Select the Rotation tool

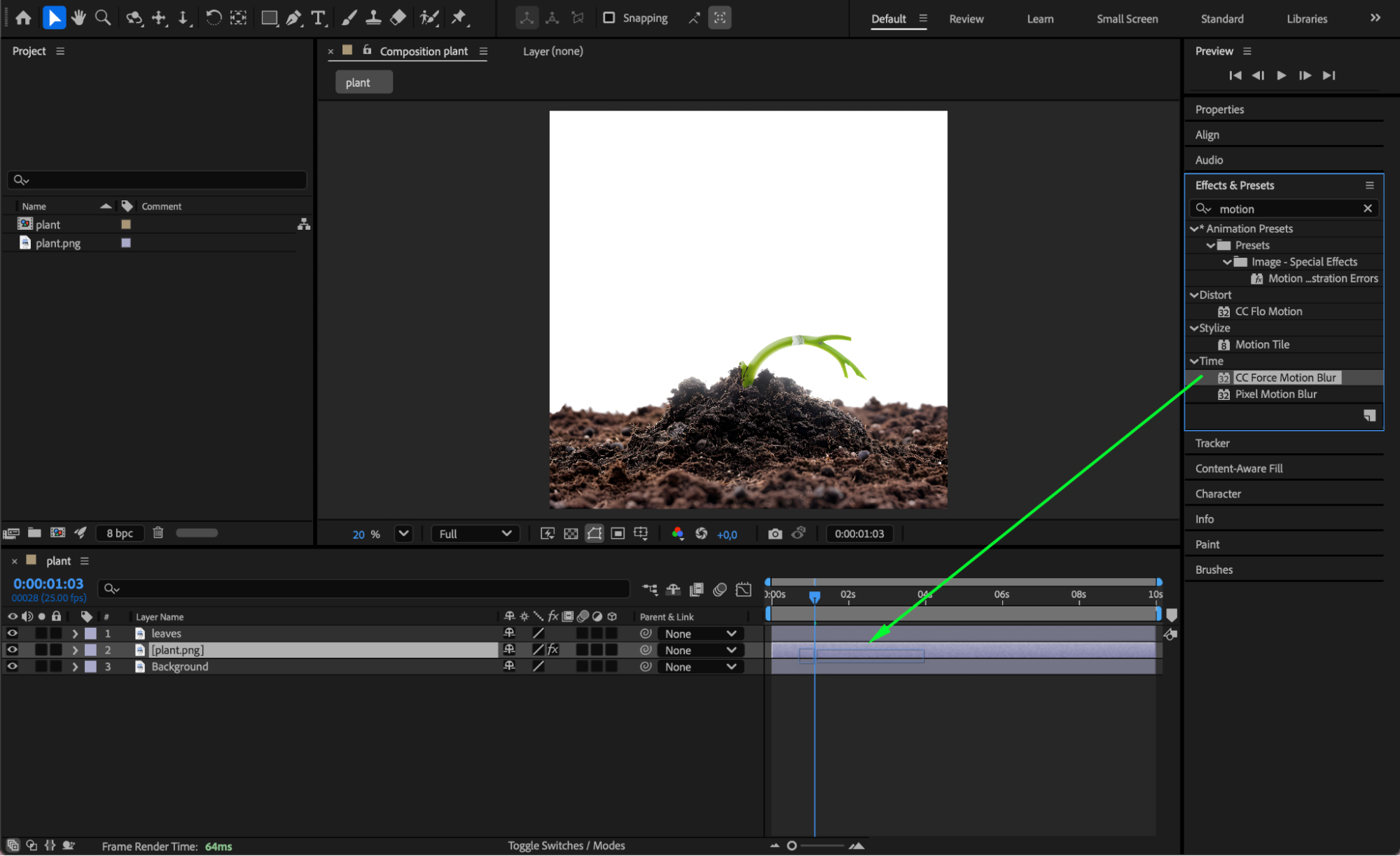pyautogui.click(x=214, y=18)
